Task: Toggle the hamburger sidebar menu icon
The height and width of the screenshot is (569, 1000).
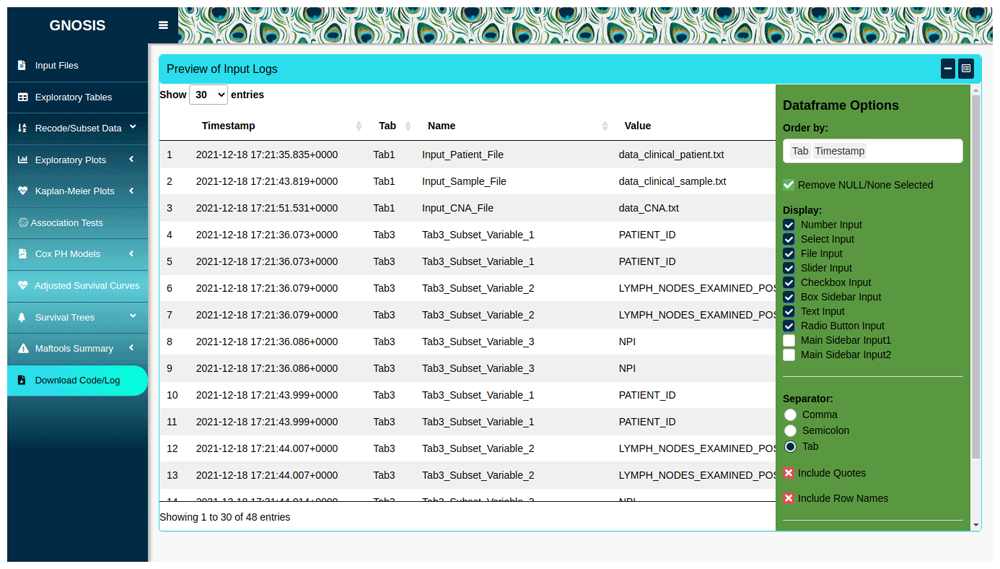Action: [x=163, y=25]
